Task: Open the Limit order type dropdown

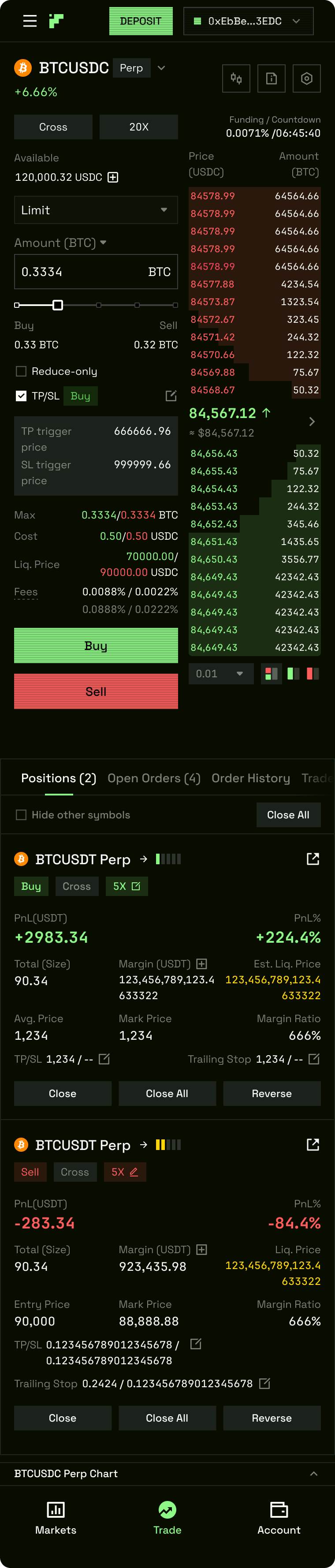Action: tap(96, 210)
